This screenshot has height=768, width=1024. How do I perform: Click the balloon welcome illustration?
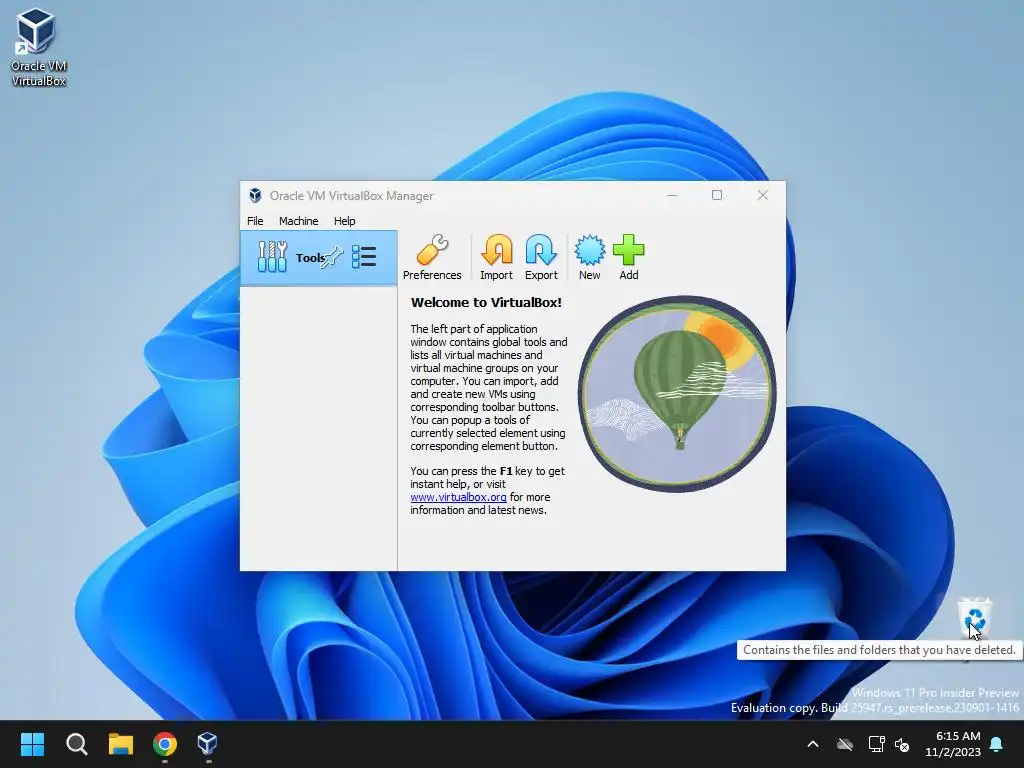677,393
